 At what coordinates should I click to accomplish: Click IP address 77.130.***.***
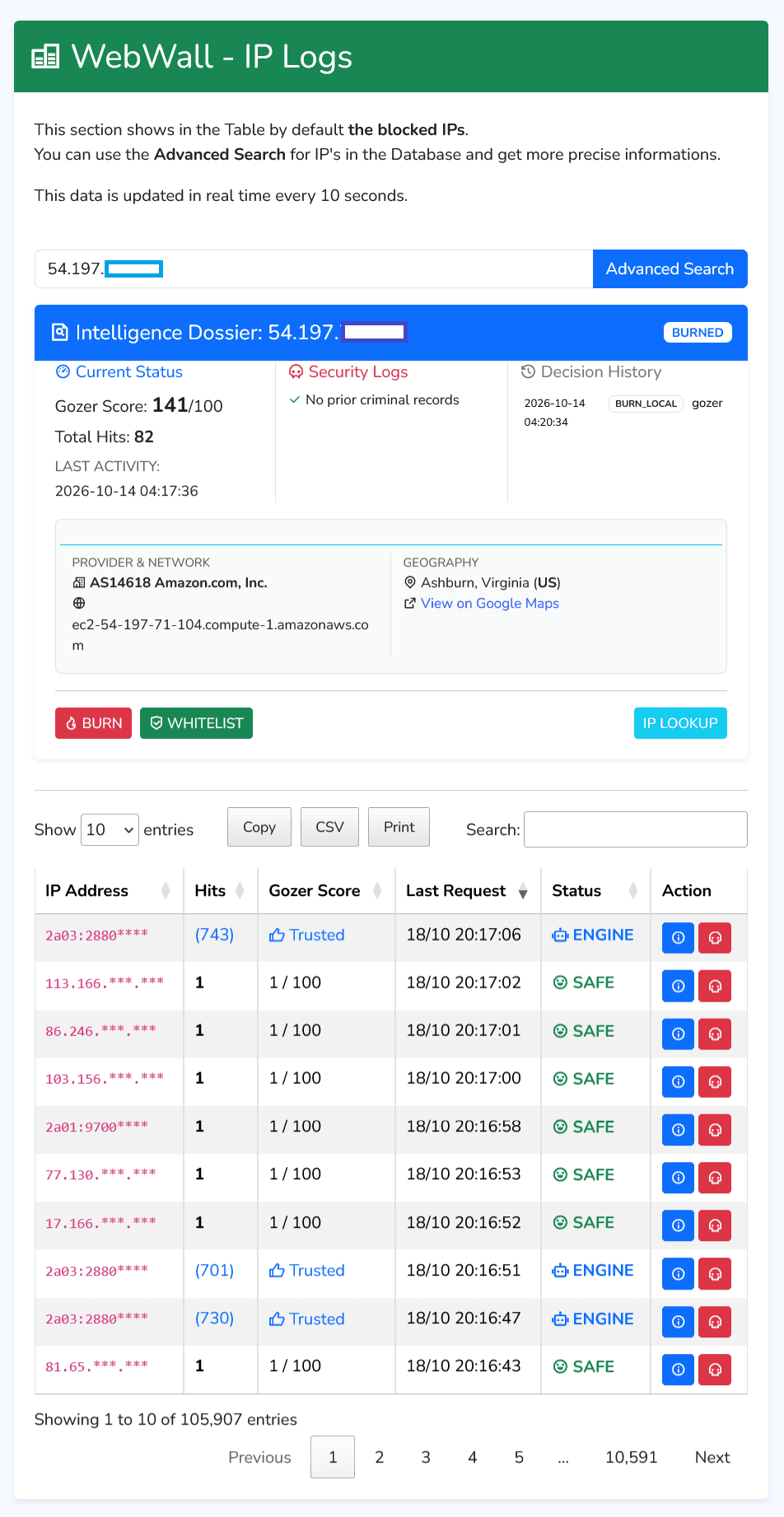coord(100,1174)
